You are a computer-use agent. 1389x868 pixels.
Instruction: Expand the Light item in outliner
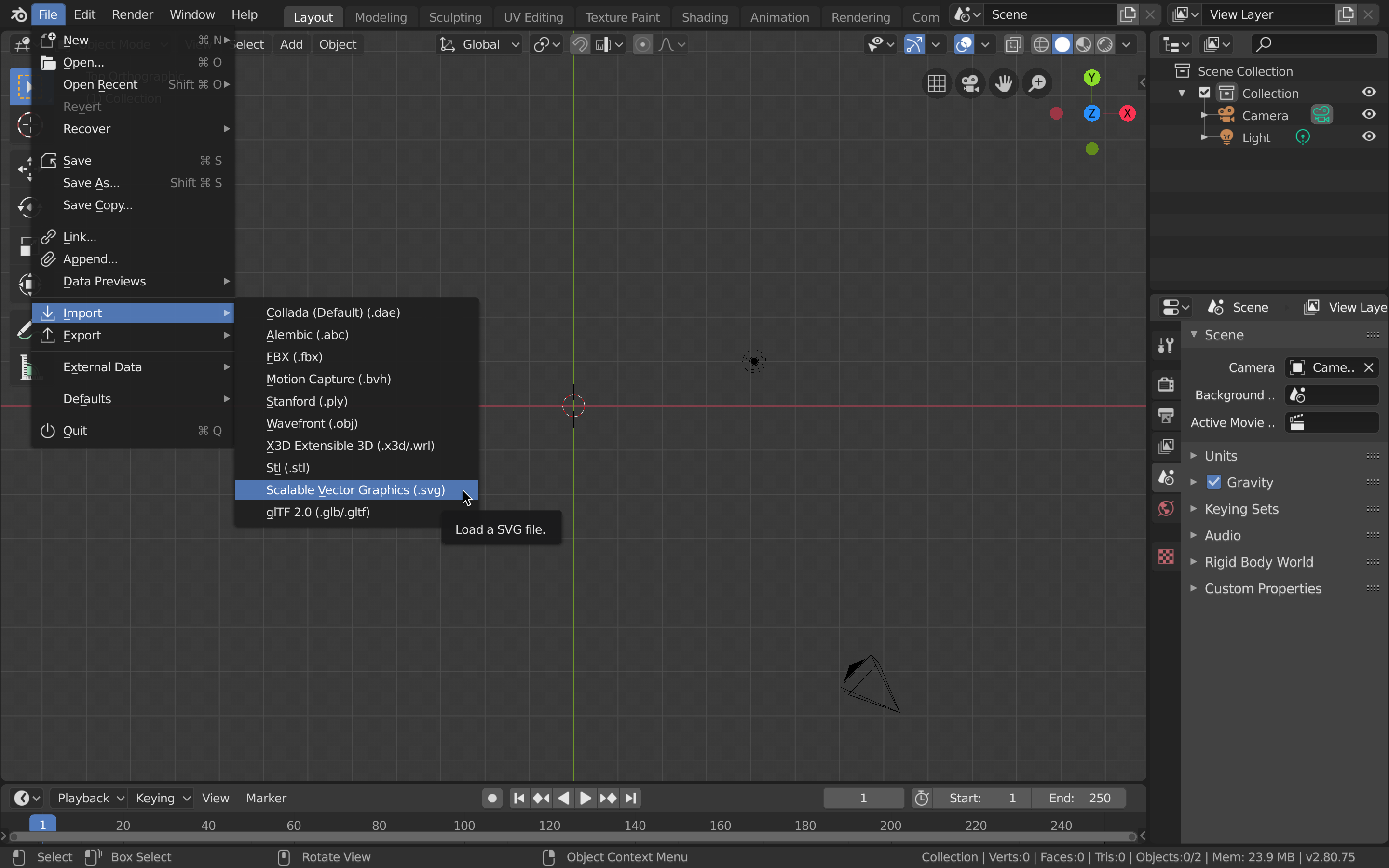(1204, 137)
